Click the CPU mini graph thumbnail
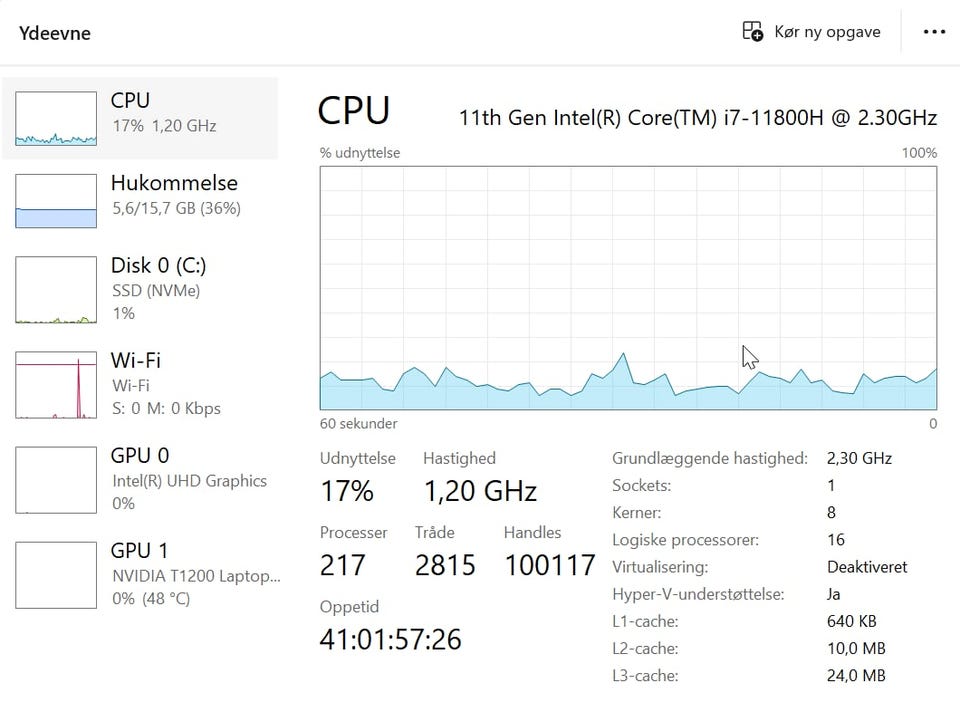Screen dimensions: 960x712 pos(56,117)
